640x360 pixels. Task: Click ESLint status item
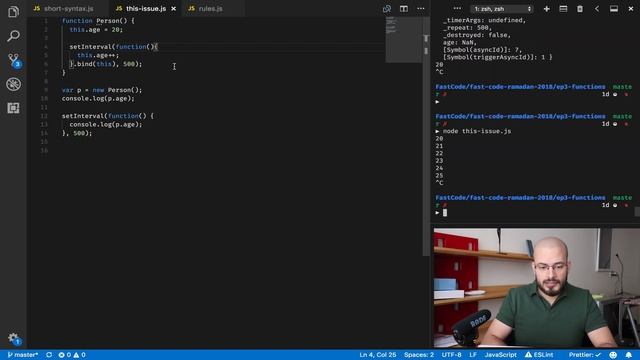tap(539, 355)
